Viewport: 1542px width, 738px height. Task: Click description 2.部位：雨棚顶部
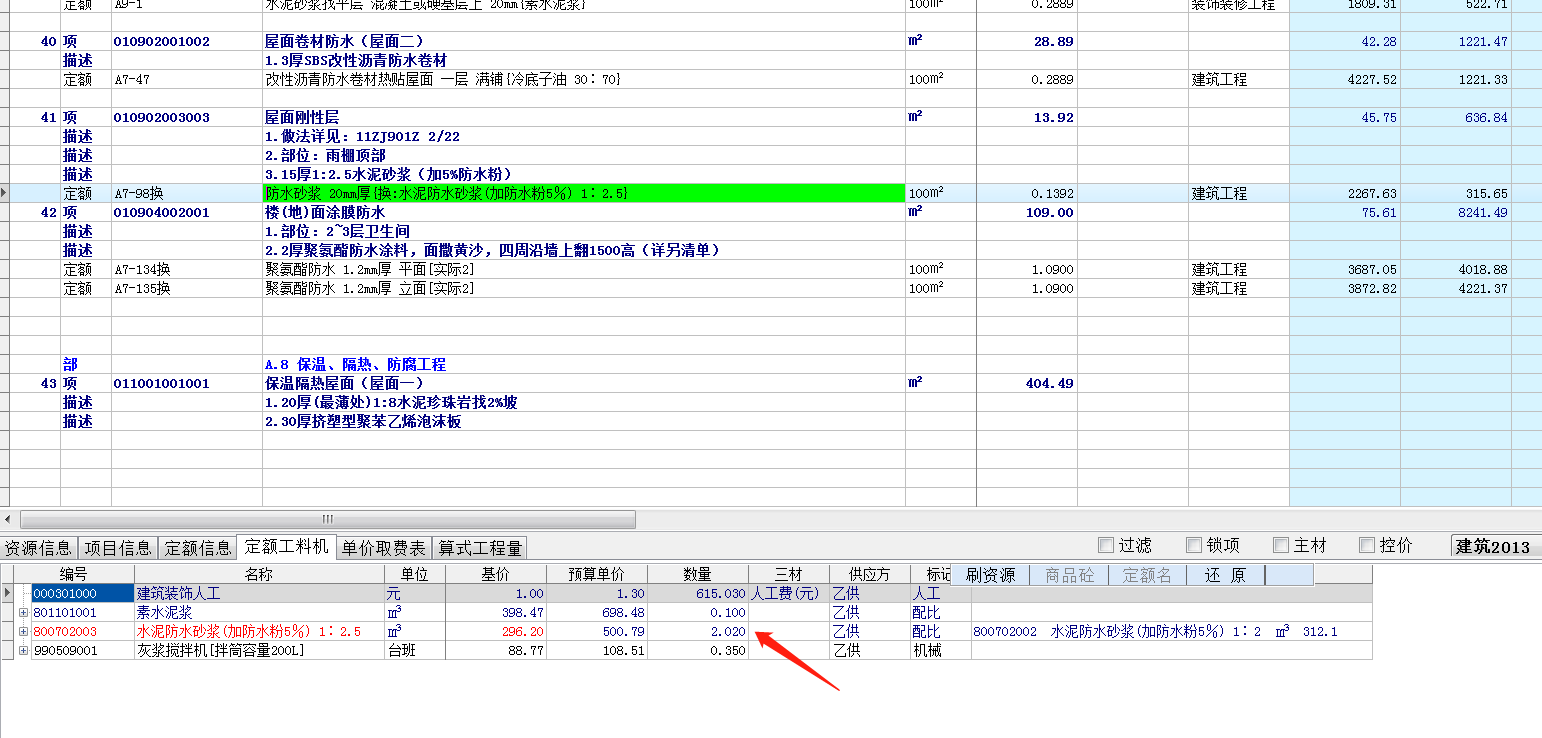coord(325,155)
